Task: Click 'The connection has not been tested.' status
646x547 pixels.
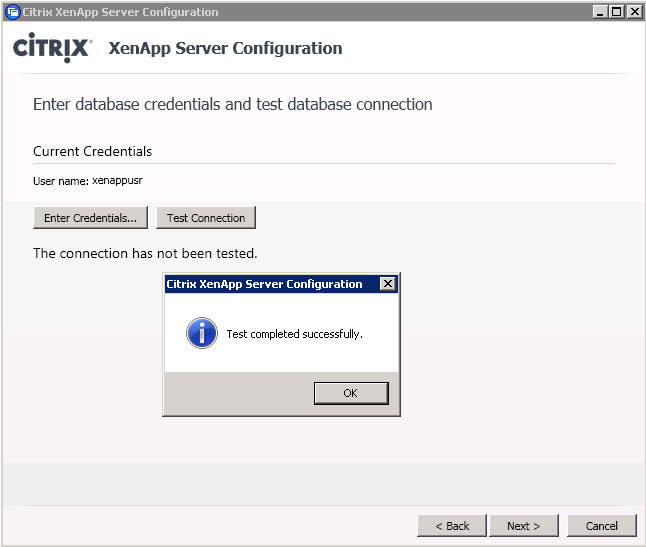Action: tap(145, 253)
